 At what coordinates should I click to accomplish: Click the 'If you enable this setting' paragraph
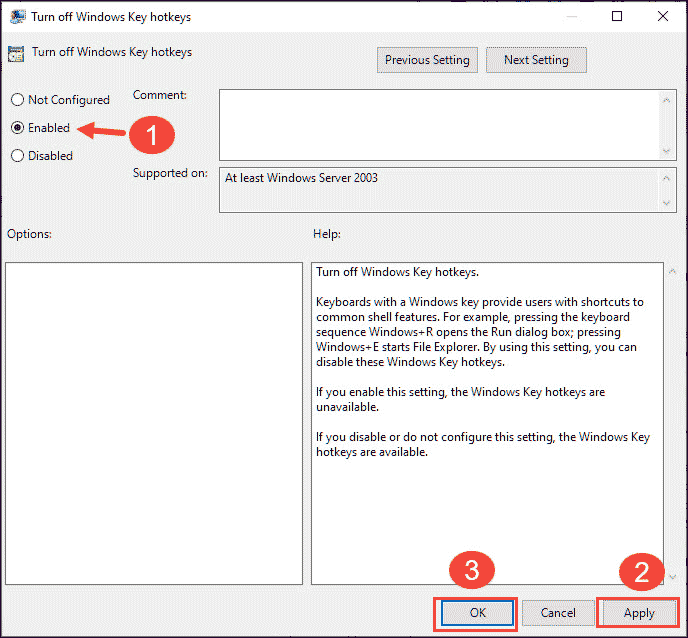click(x=460, y=399)
